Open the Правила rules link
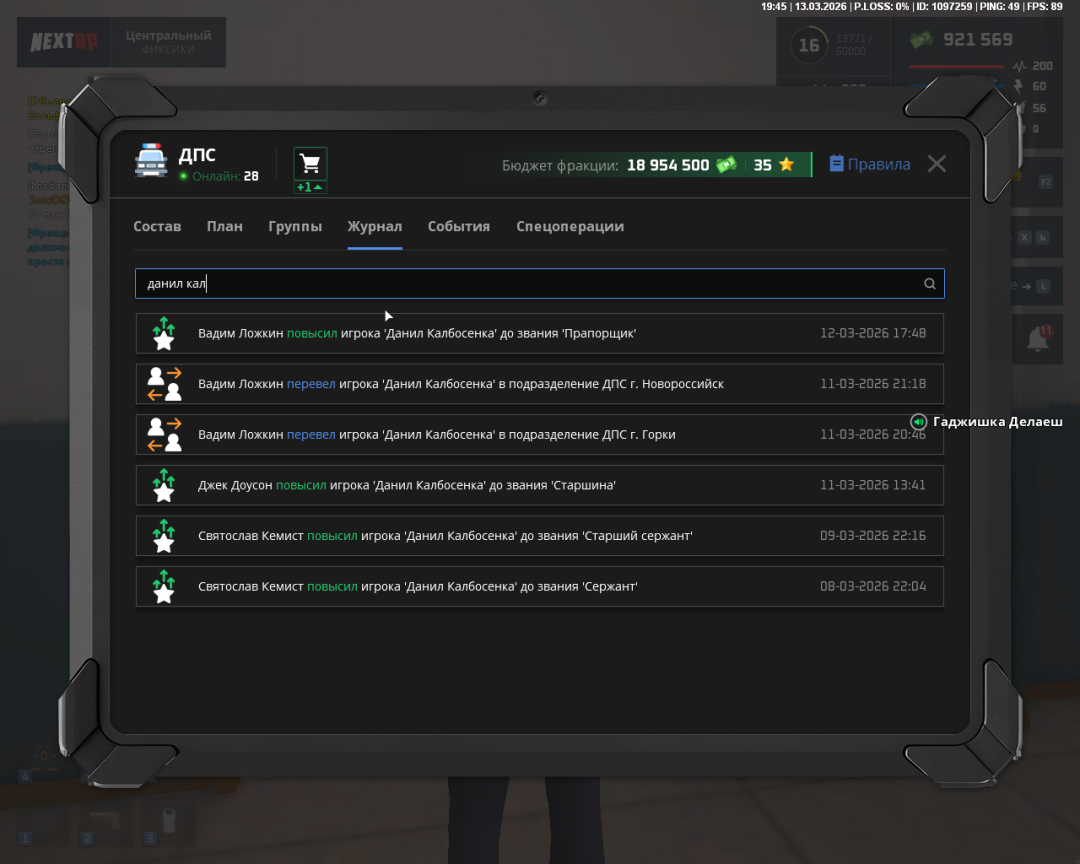 coord(869,165)
